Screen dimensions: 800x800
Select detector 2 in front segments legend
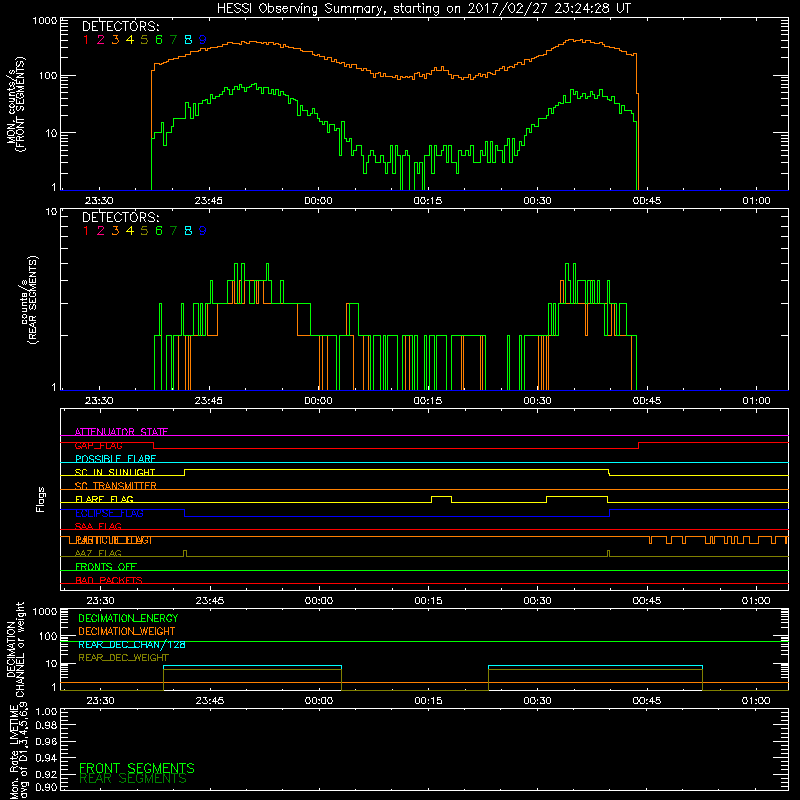point(101,40)
